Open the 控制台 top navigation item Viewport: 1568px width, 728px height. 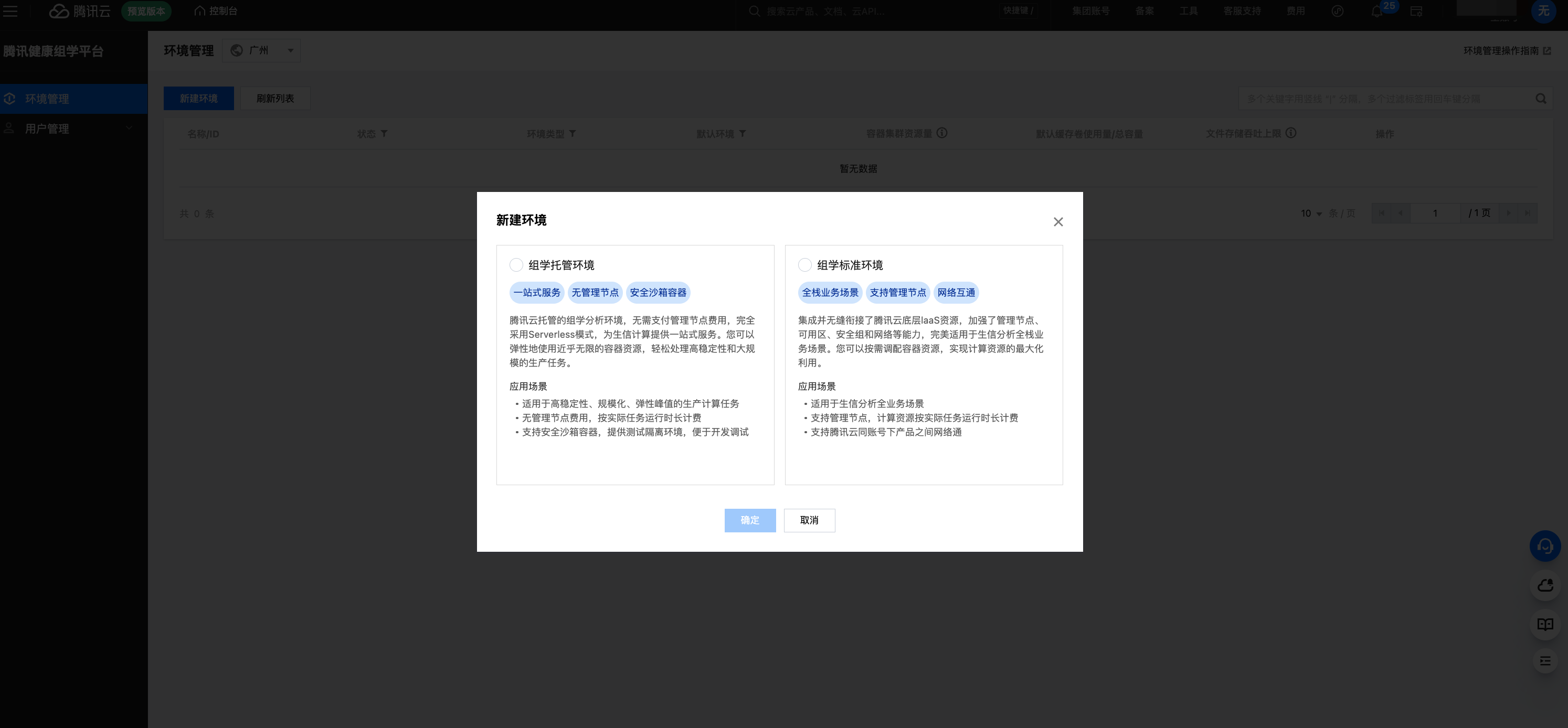click(216, 11)
